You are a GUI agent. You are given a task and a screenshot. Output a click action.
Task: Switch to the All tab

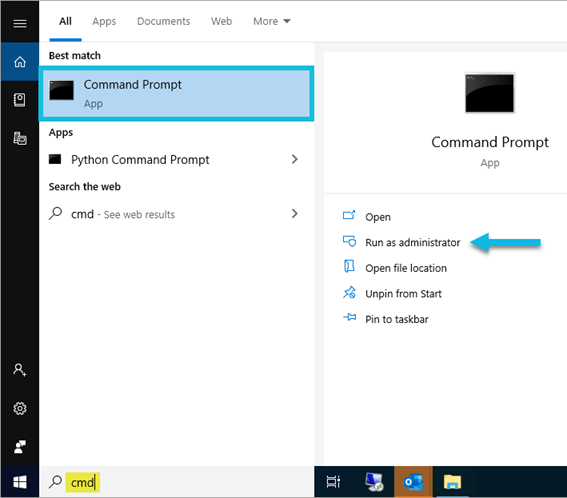[x=65, y=21]
